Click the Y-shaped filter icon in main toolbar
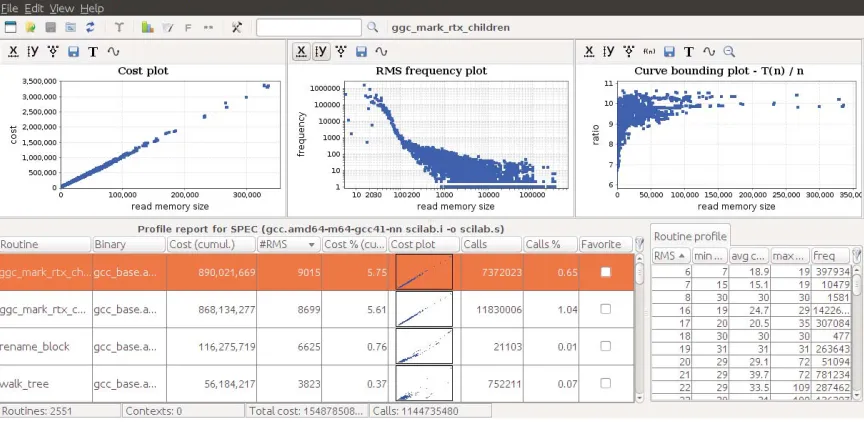This screenshot has height=422, width=864. tap(119, 27)
